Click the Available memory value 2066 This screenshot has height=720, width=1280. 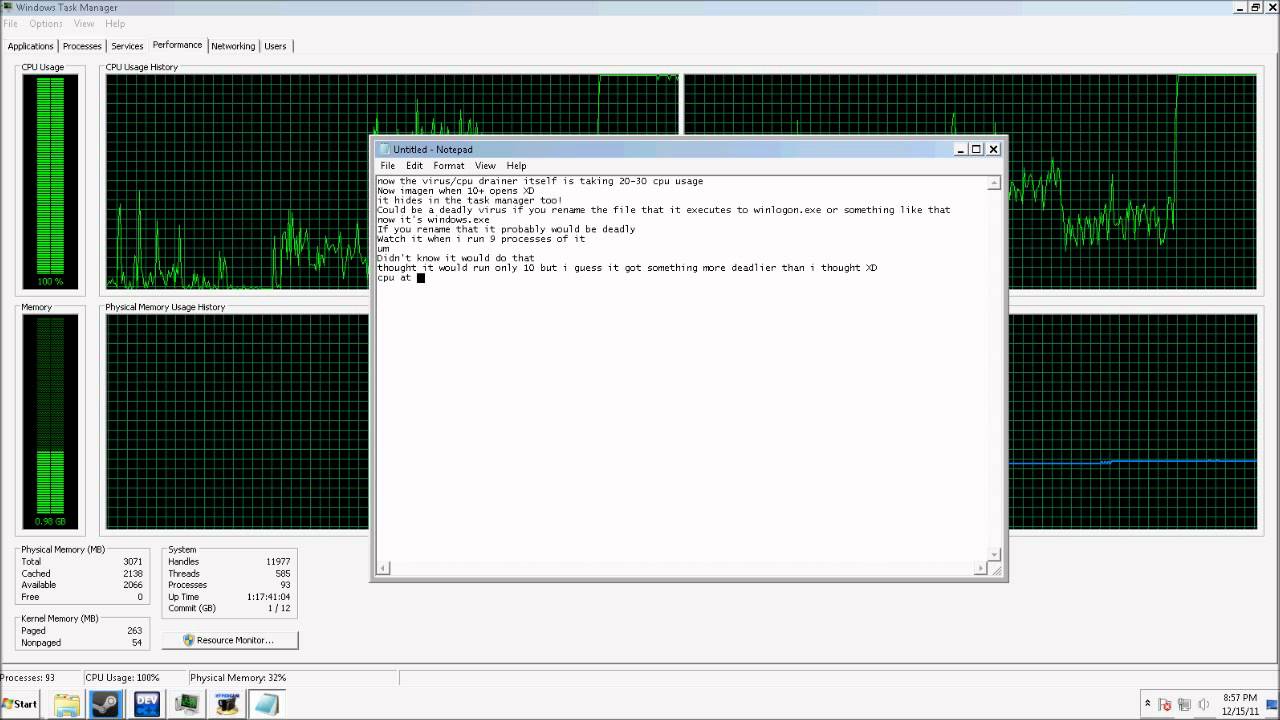click(x=133, y=585)
